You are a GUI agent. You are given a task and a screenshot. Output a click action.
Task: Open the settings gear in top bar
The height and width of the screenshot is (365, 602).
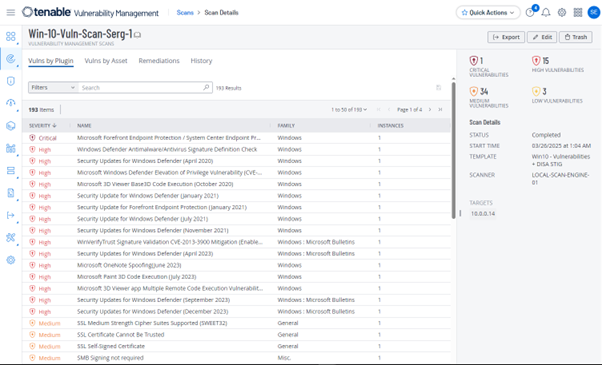(562, 13)
